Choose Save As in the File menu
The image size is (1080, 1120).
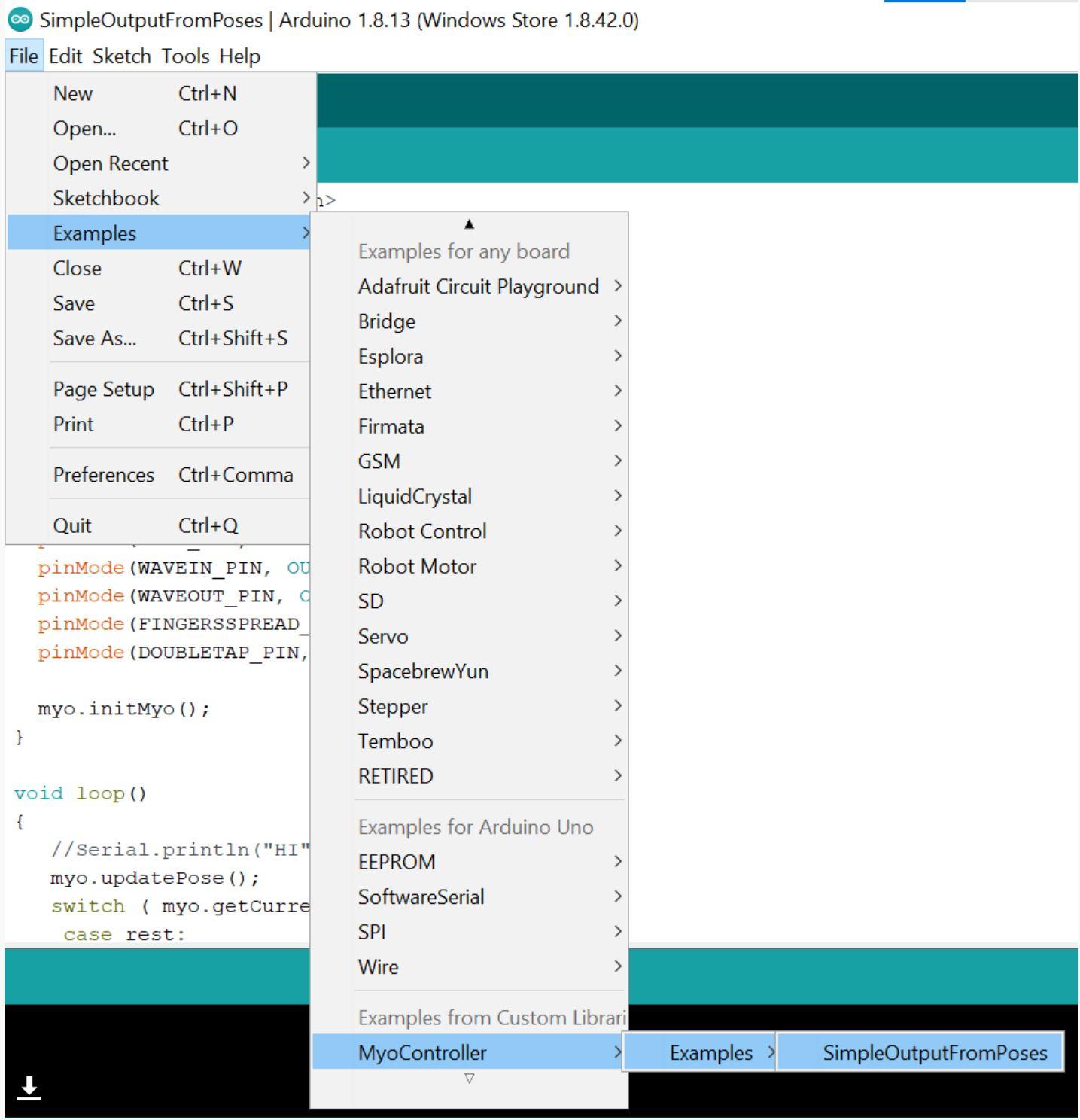(94, 339)
